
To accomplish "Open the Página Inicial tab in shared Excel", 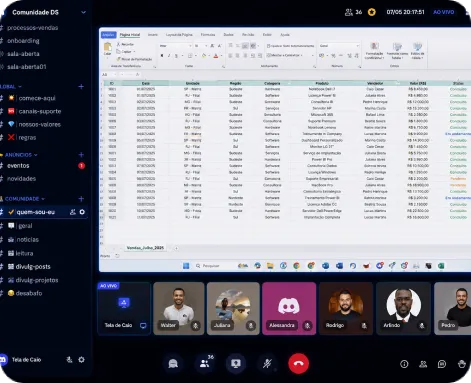I will (130, 35).
